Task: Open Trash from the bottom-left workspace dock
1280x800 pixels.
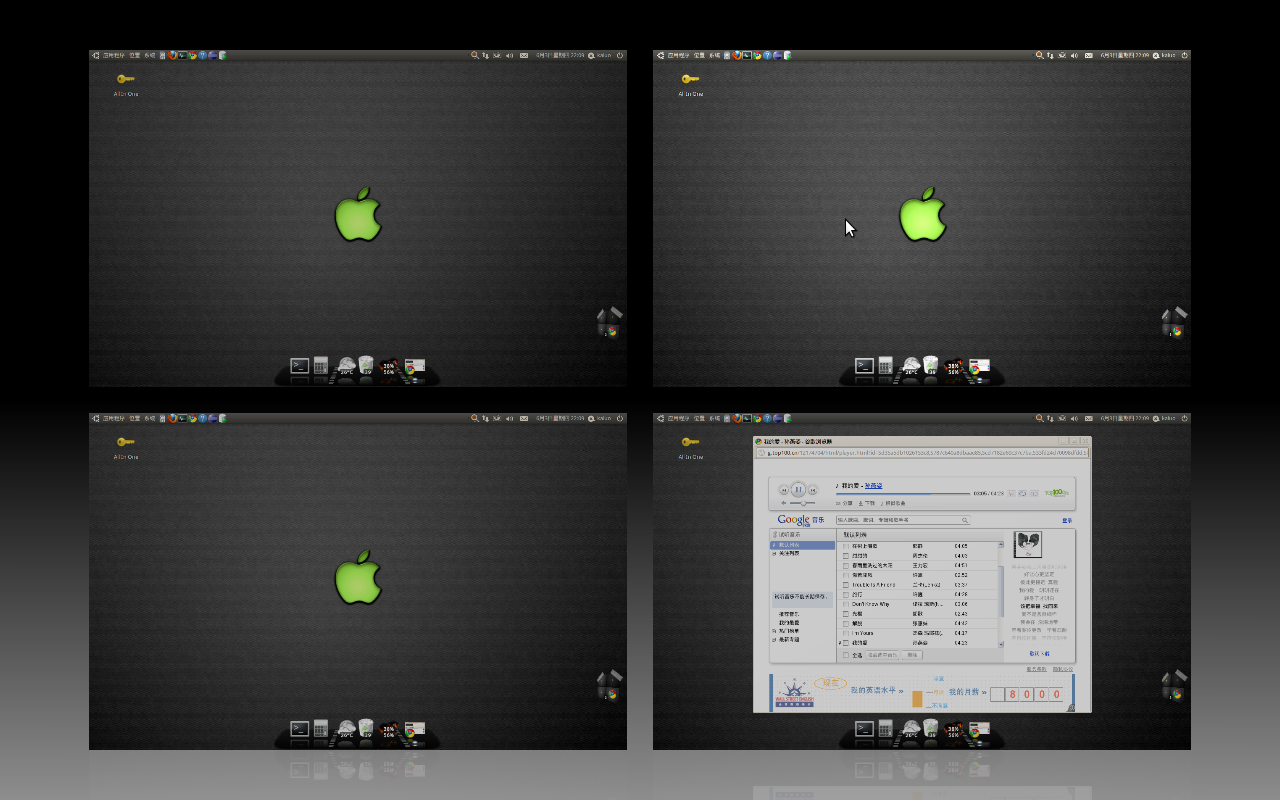Action: click(x=366, y=728)
